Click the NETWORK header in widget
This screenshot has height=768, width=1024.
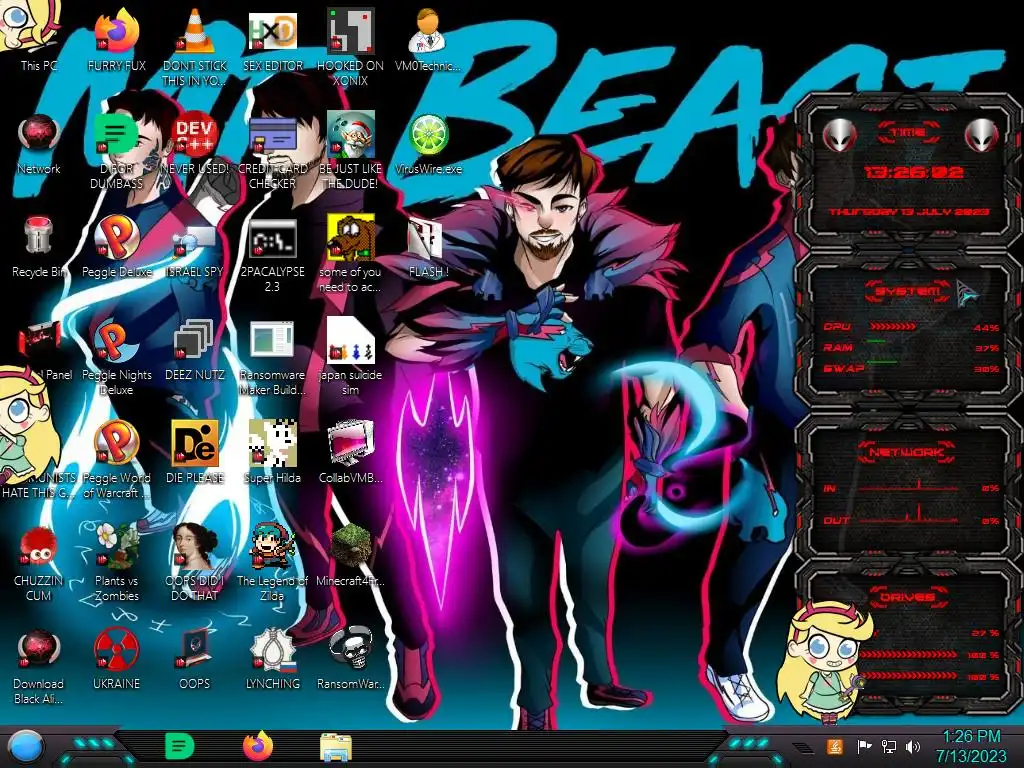tap(906, 451)
